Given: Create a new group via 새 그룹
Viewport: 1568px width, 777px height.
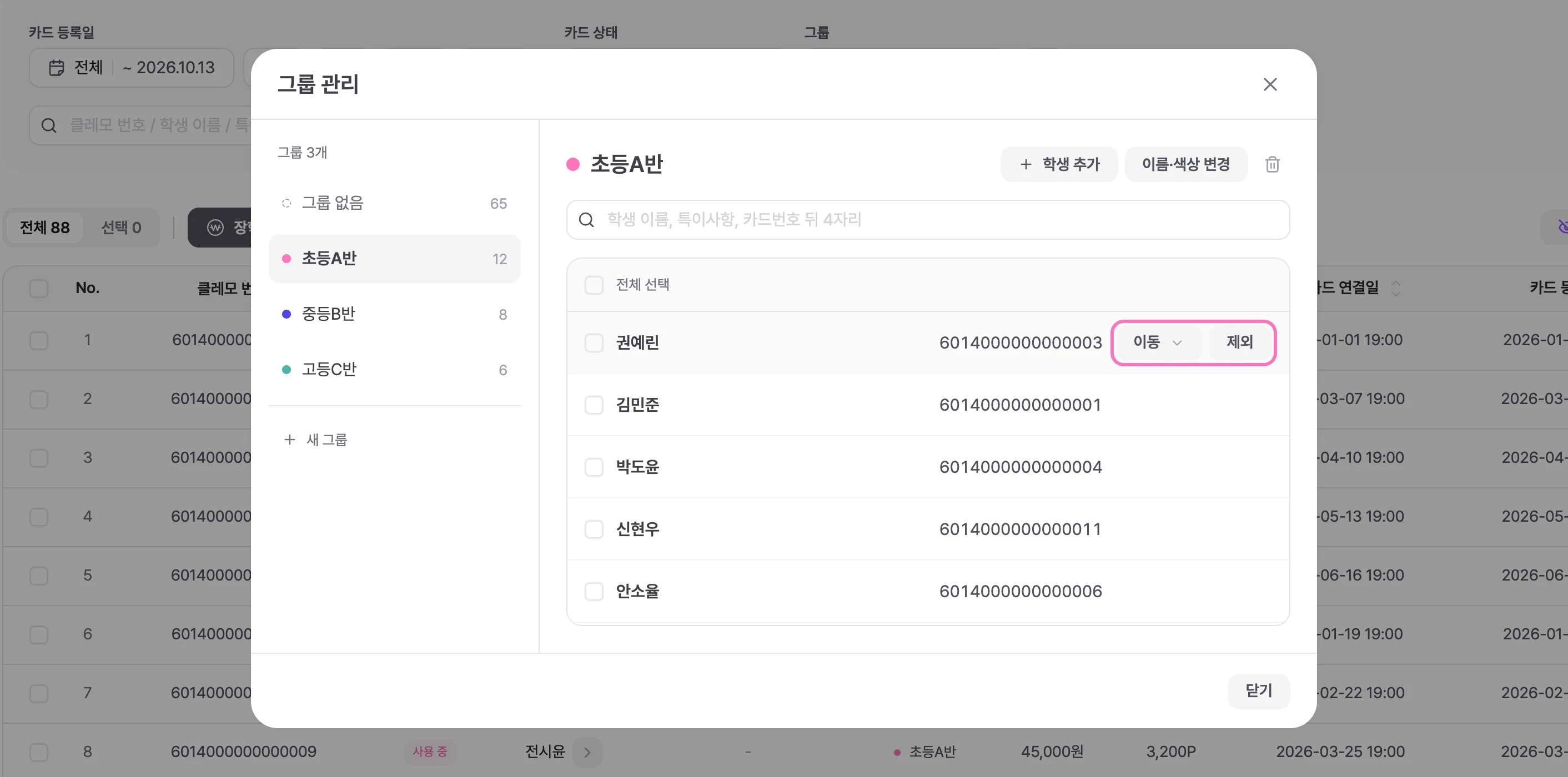Looking at the screenshot, I should [x=315, y=440].
